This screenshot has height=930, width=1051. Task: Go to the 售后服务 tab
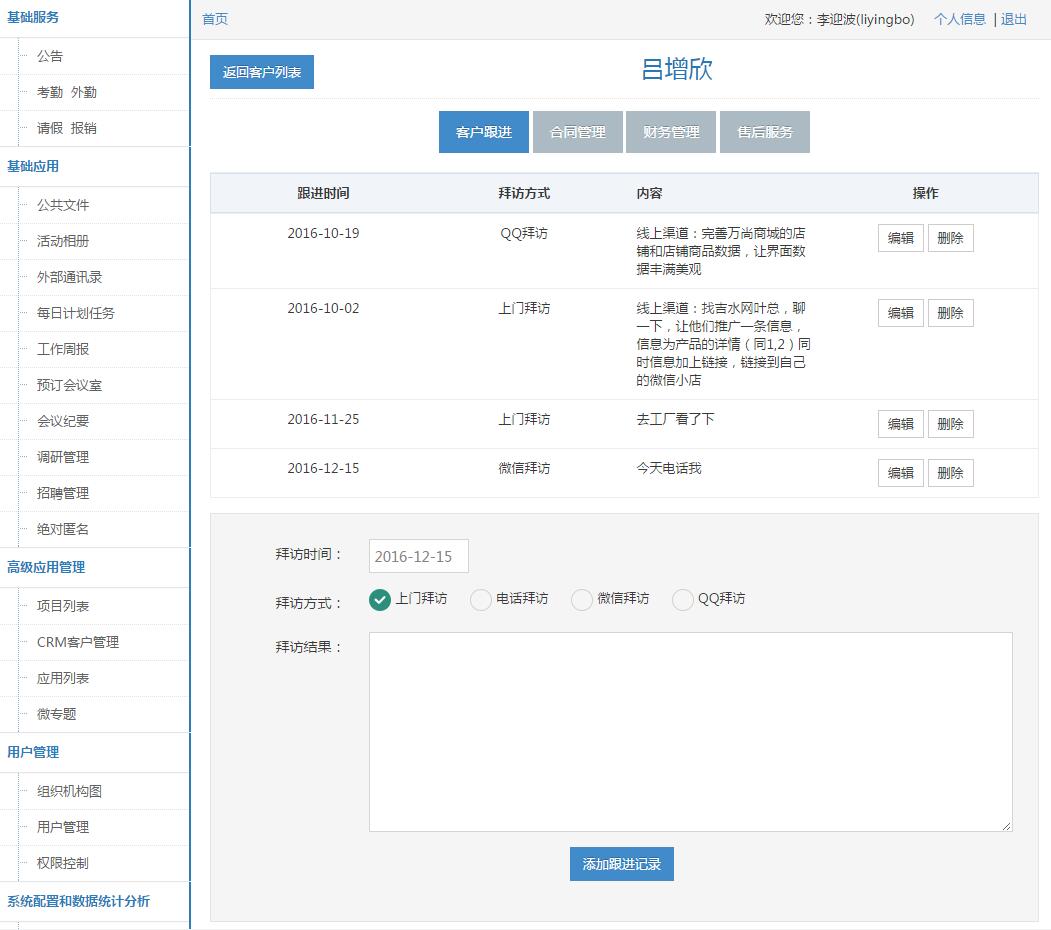point(765,132)
